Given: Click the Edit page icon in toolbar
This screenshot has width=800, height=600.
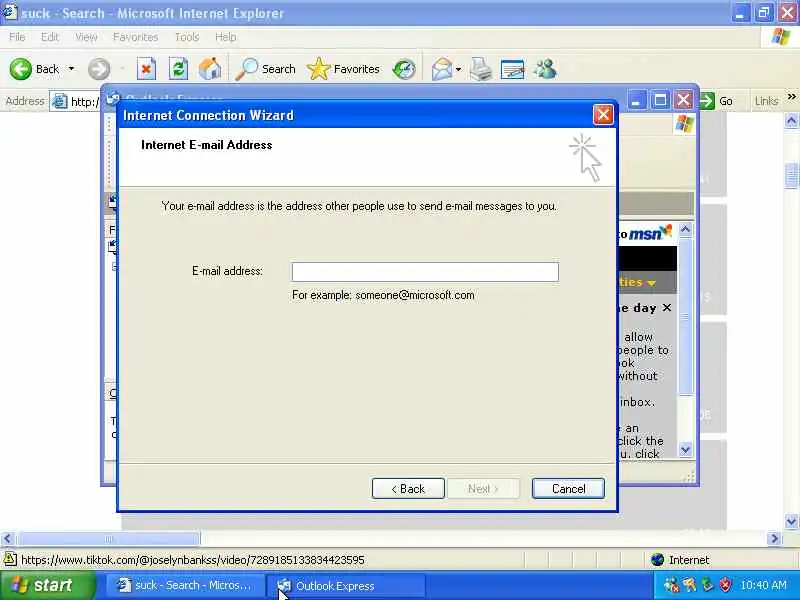Looking at the screenshot, I should (513, 69).
